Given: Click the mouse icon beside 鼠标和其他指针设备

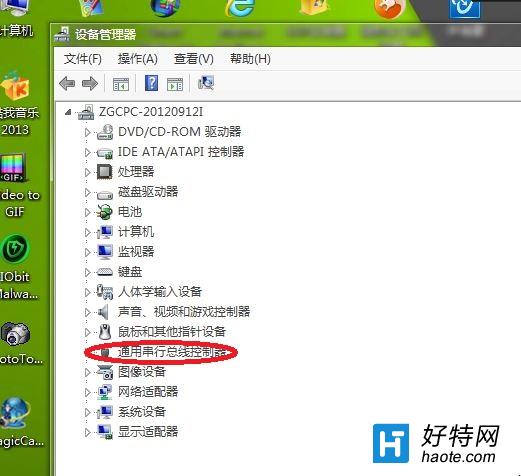Looking at the screenshot, I should [x=105, y=332].
